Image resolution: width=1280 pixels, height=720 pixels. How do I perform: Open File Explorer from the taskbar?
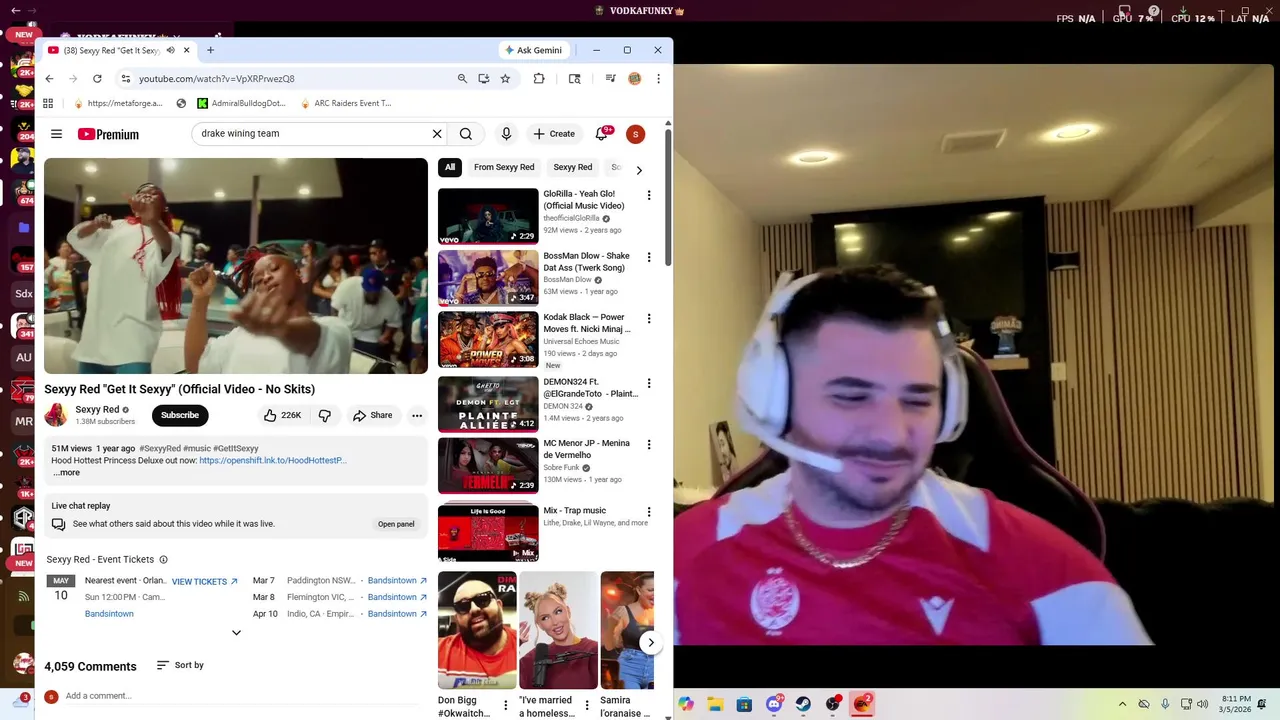(715, 704)
